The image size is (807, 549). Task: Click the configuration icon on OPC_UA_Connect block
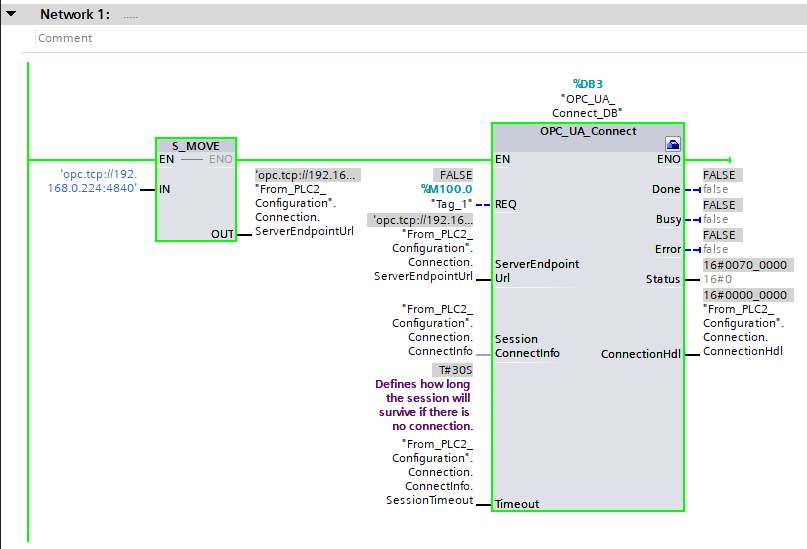[x=673, y=144]
